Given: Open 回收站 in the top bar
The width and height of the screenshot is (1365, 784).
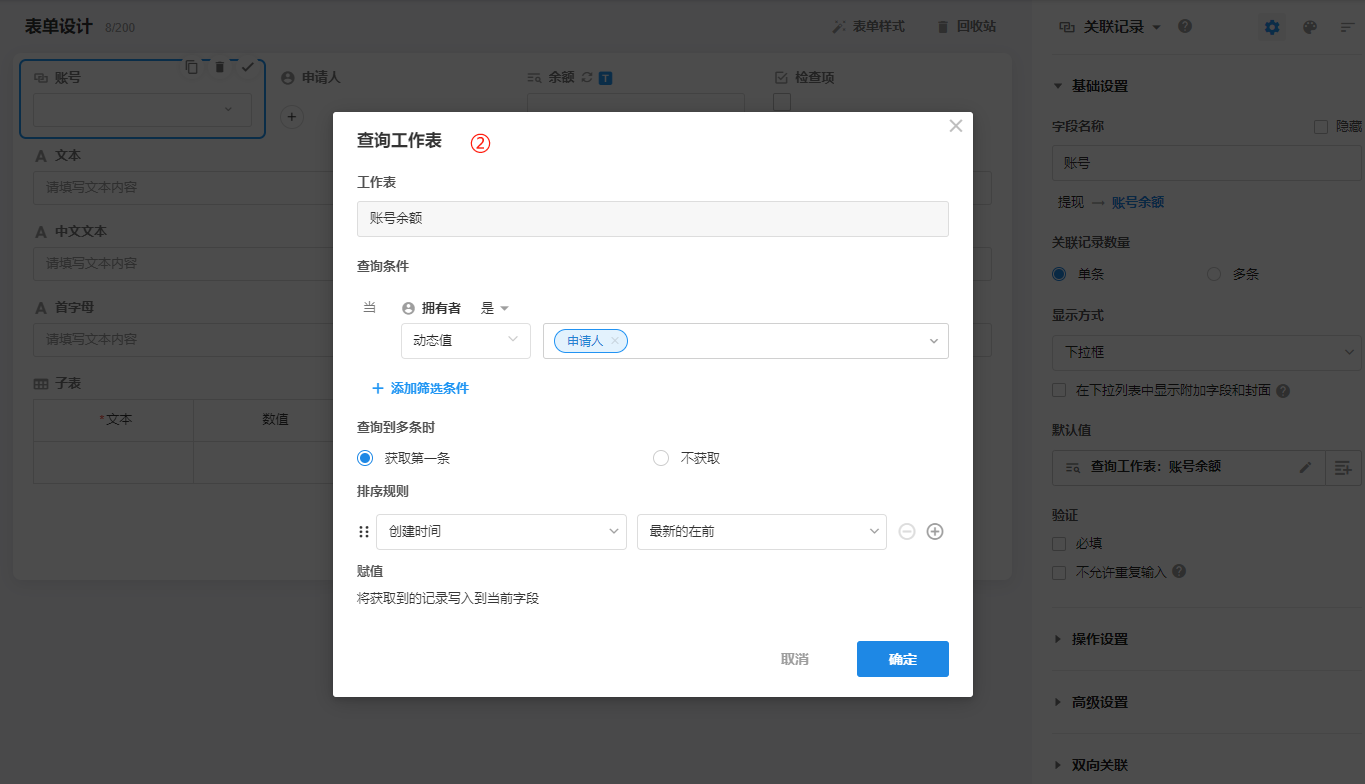Looking at the screenshot, I should (966, 26).
